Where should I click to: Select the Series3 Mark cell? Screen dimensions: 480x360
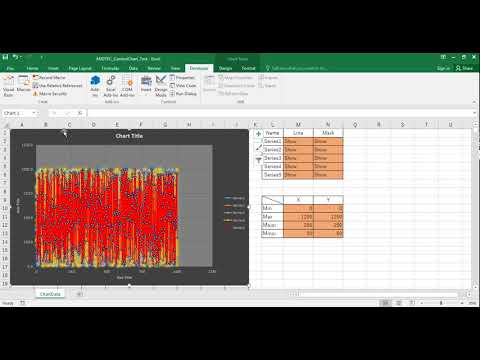[x=328, y=158]
